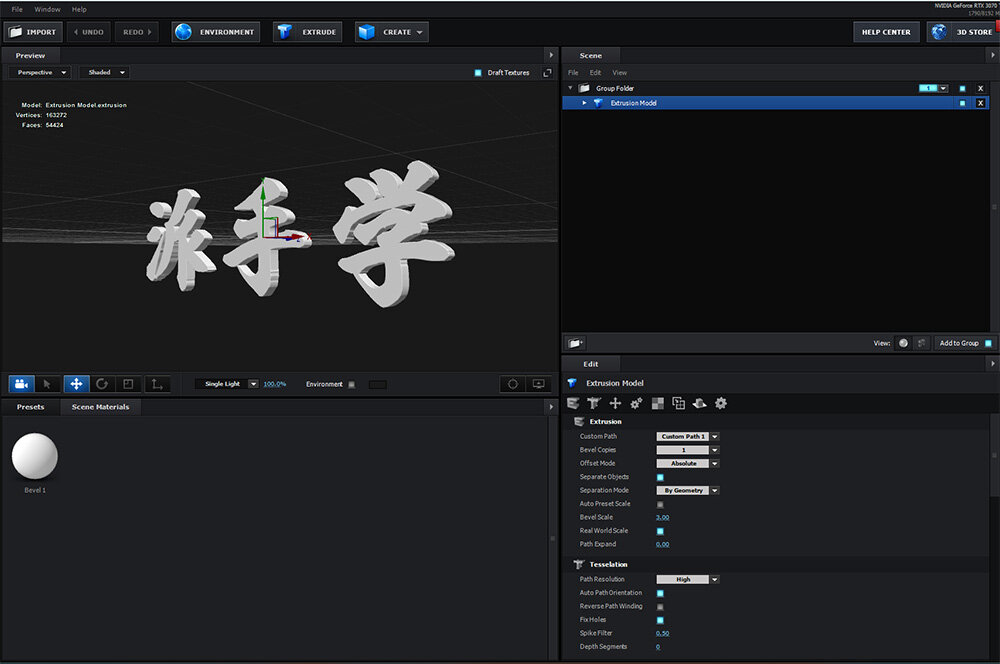Viewport: 1000px width, 664px height.
Task: Click the HELP CENTER button
Action: tap(887, 32)
